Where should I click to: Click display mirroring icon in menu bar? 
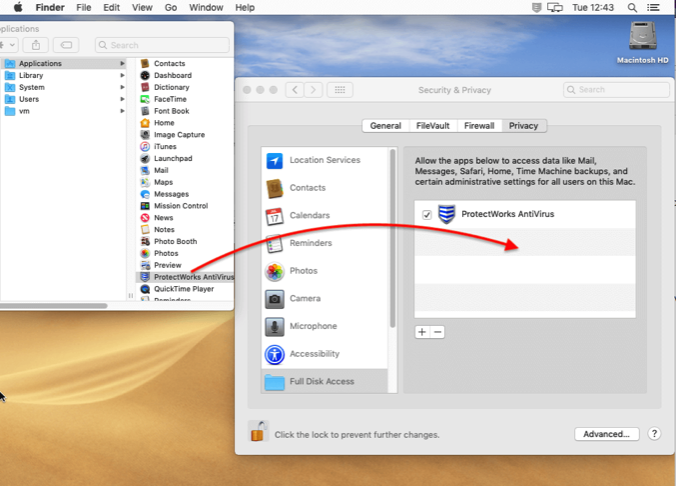(x=555, y=7)
